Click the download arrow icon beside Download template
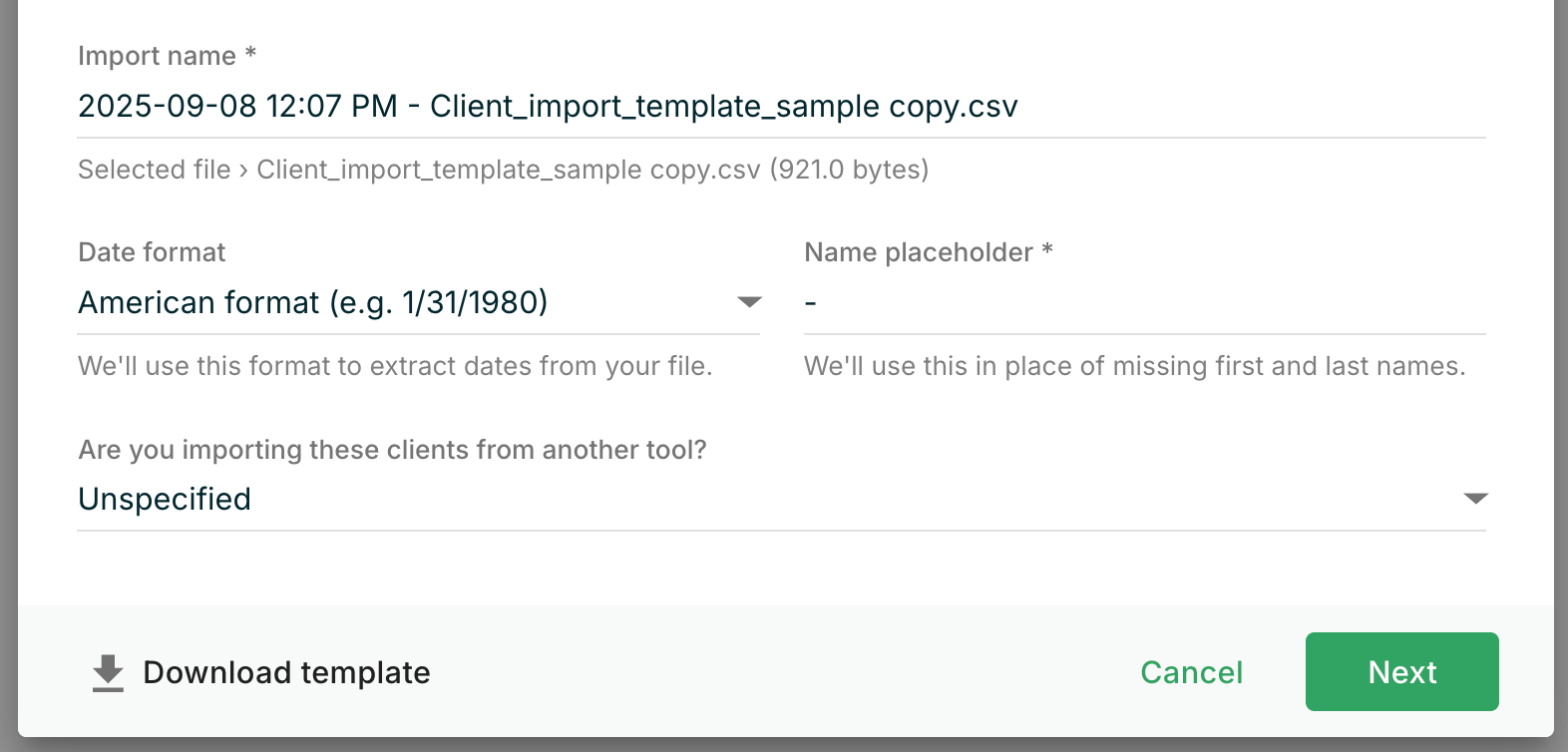The width and height of the screenshot is (1568, 752). coord(107,671)
